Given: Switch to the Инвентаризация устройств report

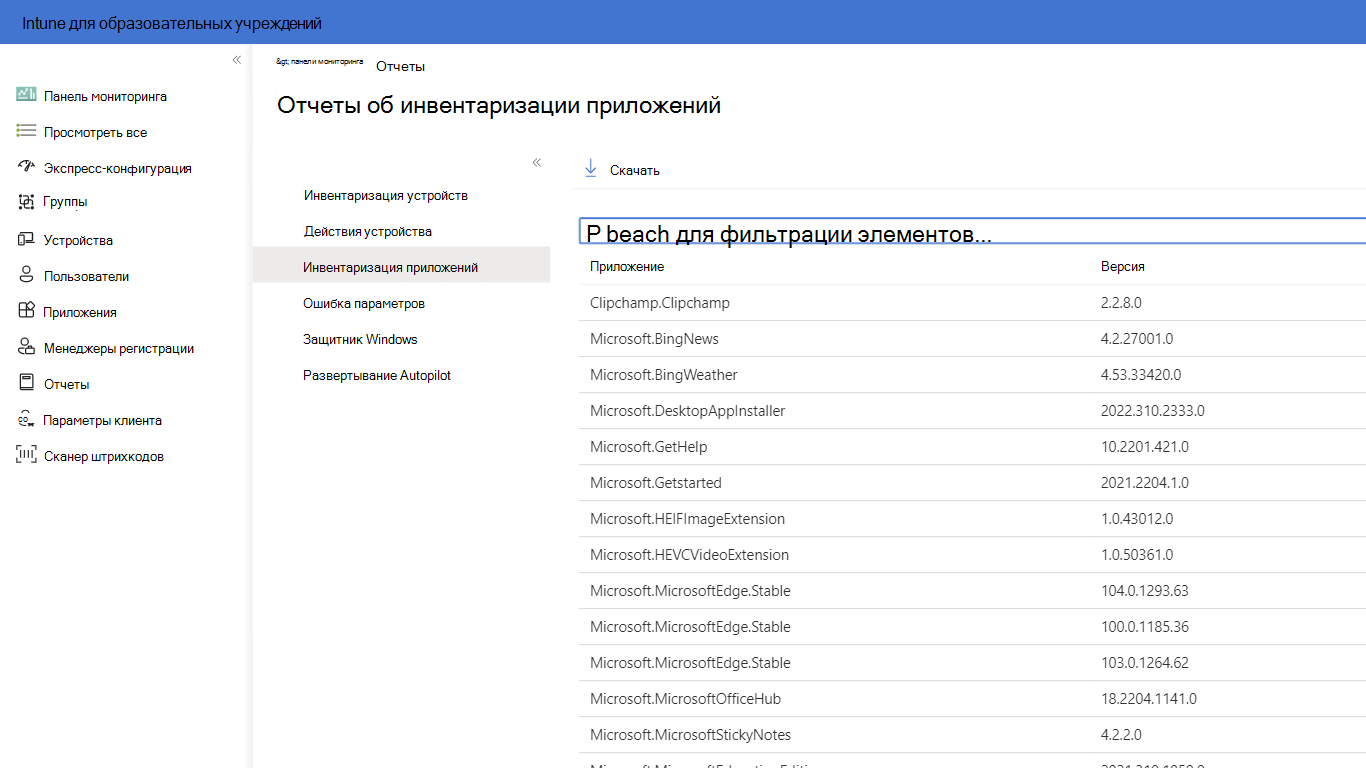Looking at the screenshot, I should tap(385, 195).
